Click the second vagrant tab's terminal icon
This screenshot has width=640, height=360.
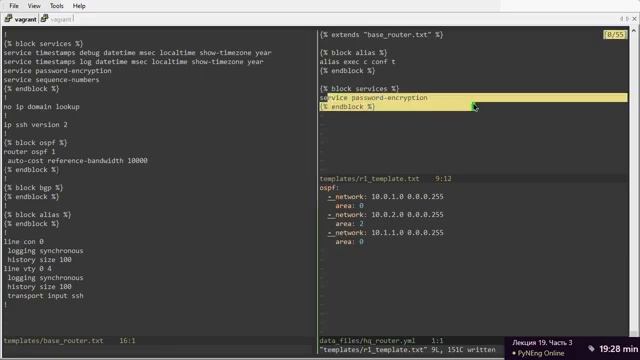pyautogui.click(x=44, y=18)
